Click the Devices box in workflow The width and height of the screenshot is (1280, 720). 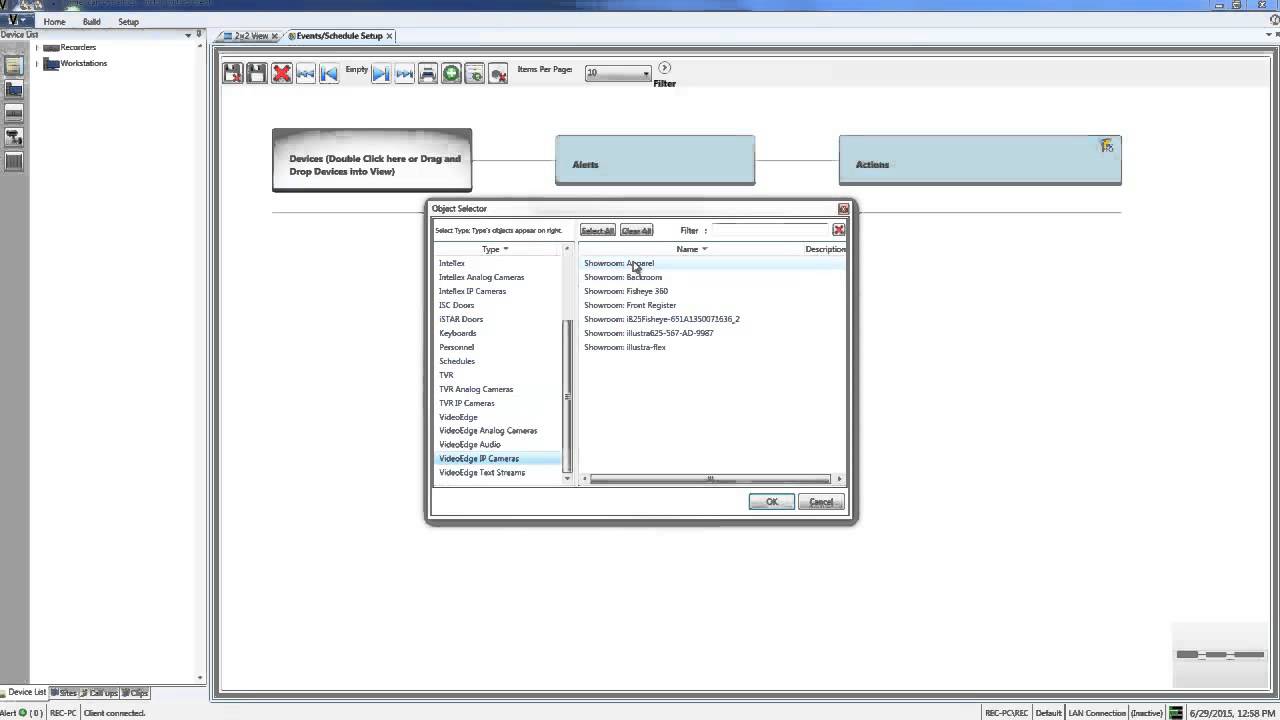coord(372,160)
